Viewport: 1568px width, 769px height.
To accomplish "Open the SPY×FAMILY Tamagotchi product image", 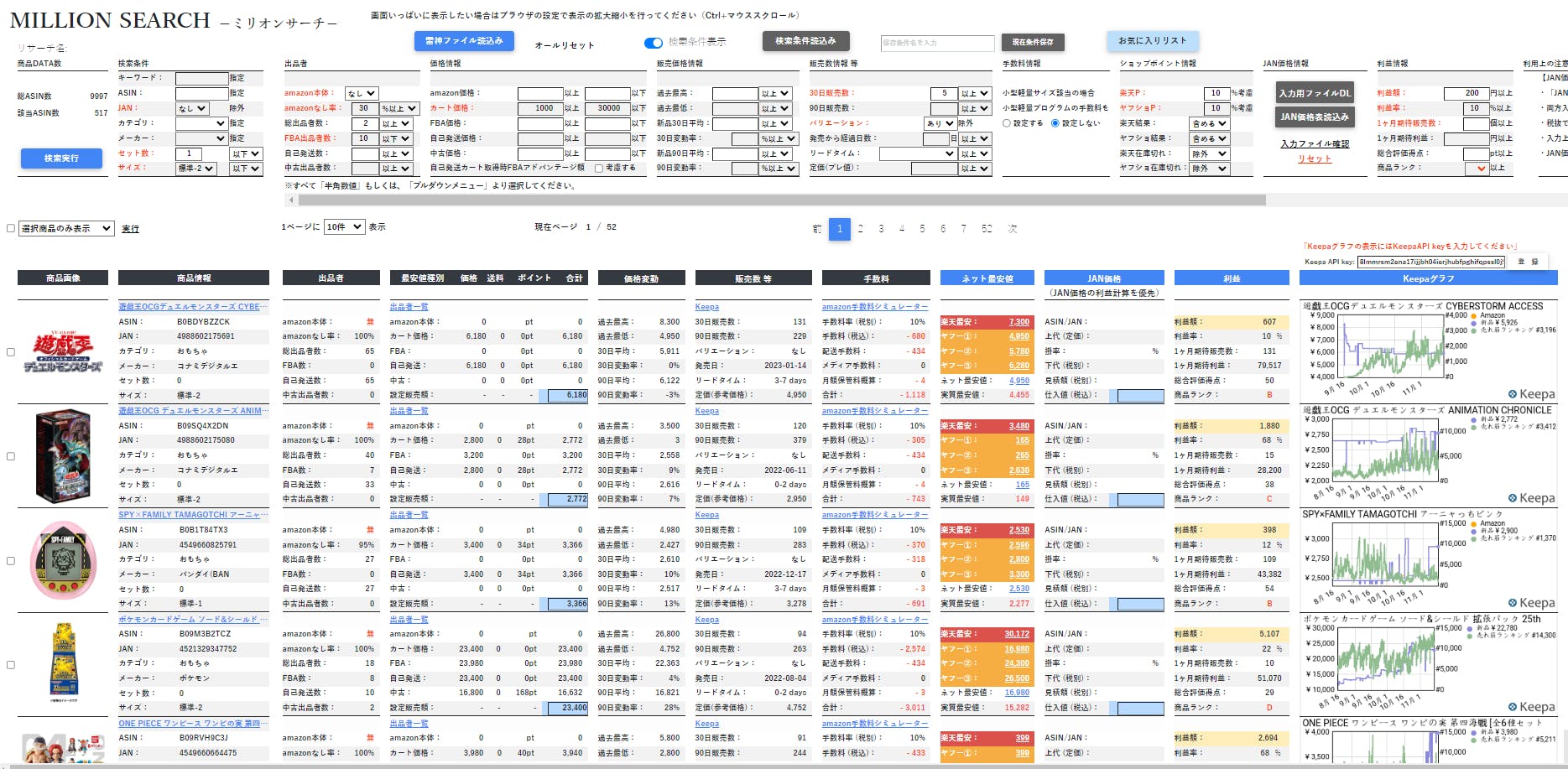I will [x=62, y=560].
